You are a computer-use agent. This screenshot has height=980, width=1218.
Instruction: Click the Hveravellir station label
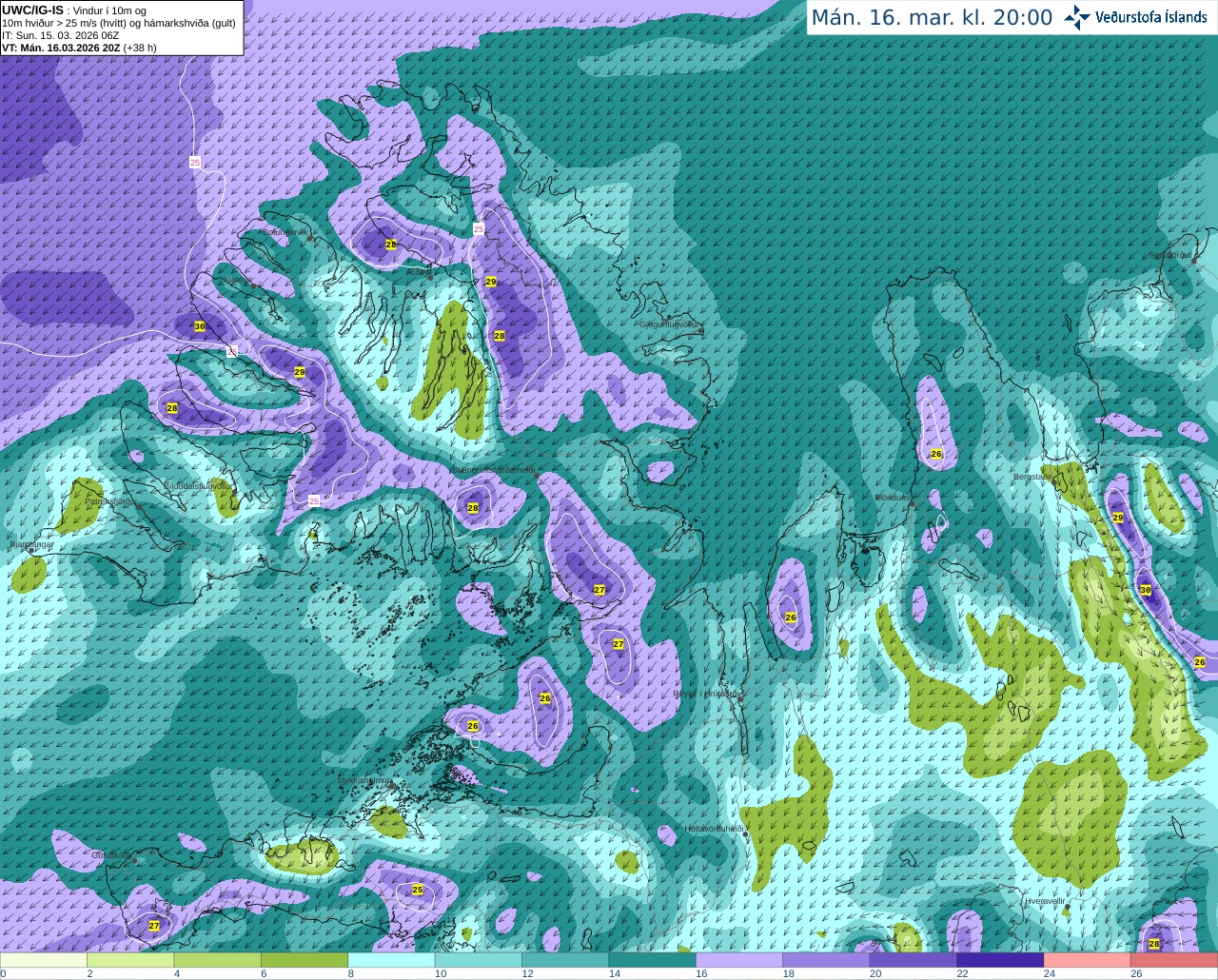1045,900
